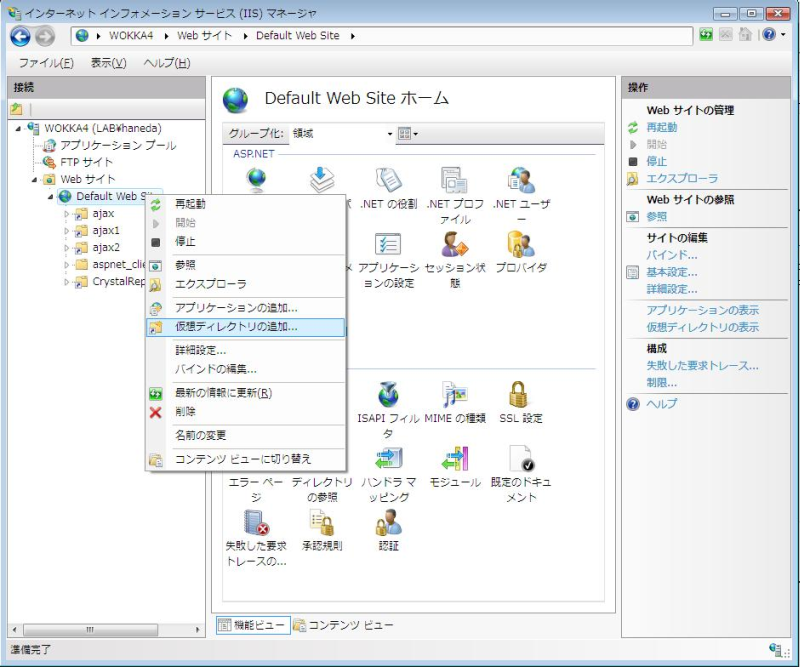Click the status bar network icon
Viewport: 800px width, 667px height.
coord(775,650)
